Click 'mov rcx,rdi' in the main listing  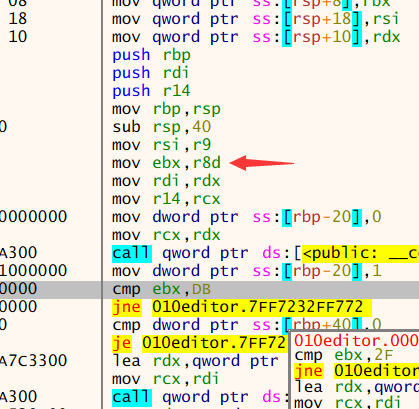pos(166,379)
